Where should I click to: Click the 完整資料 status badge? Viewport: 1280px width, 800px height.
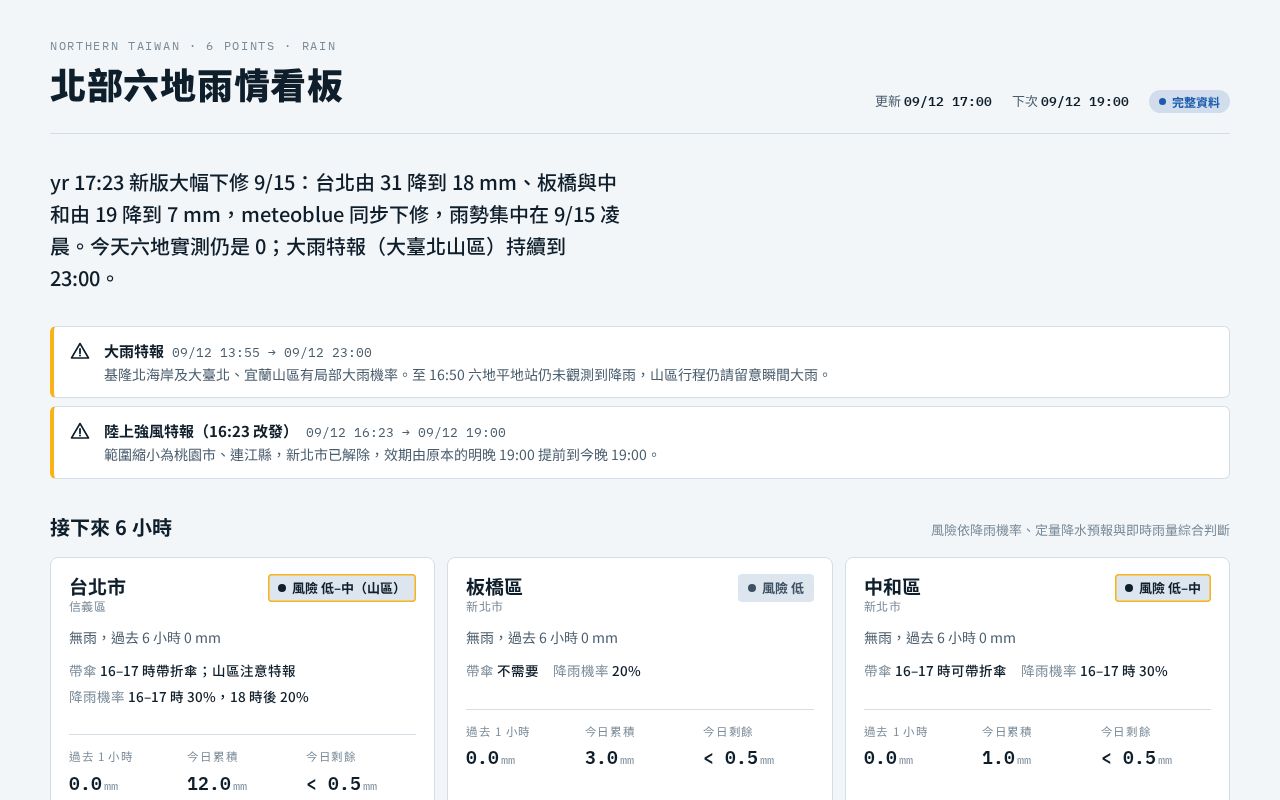click(x=1189, y=102)
